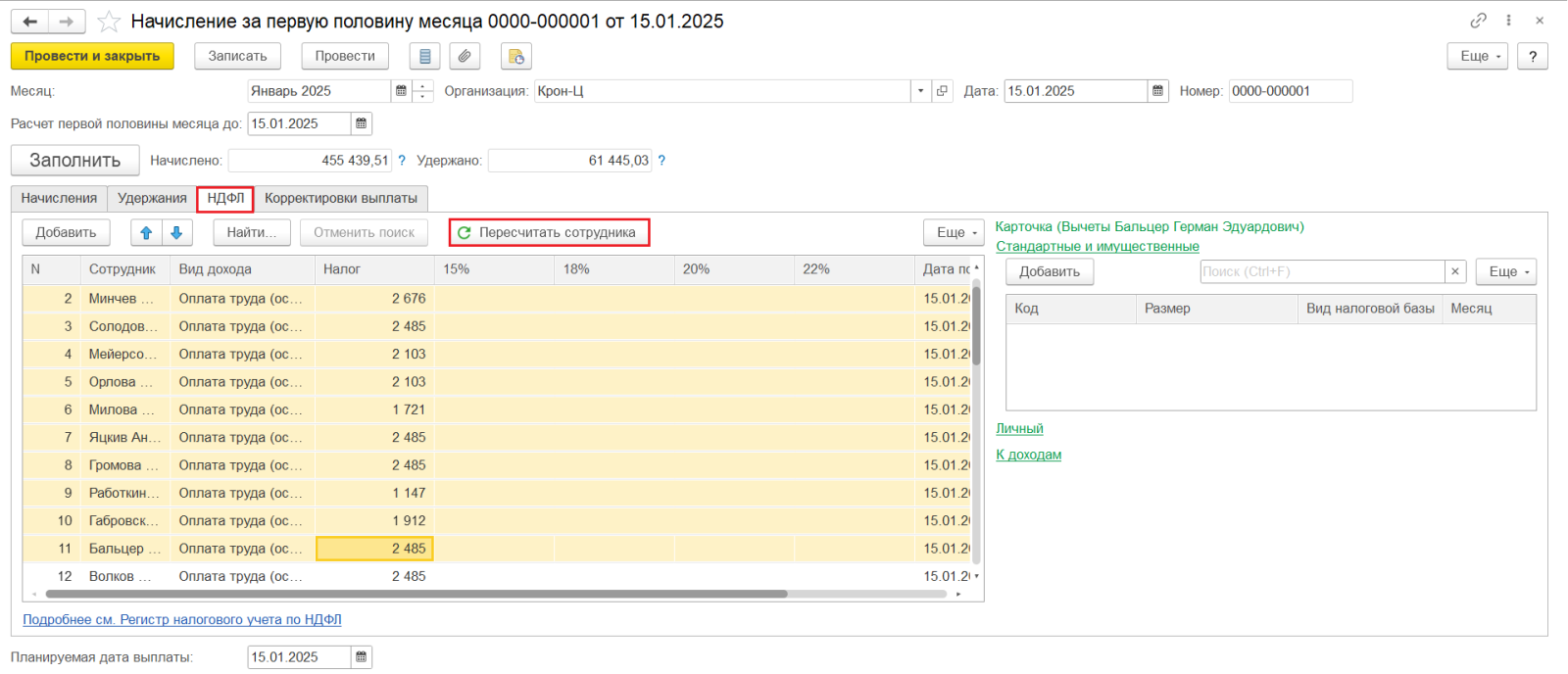
Task: Open the top-right Еще menu
Action: coord(1477,57)
